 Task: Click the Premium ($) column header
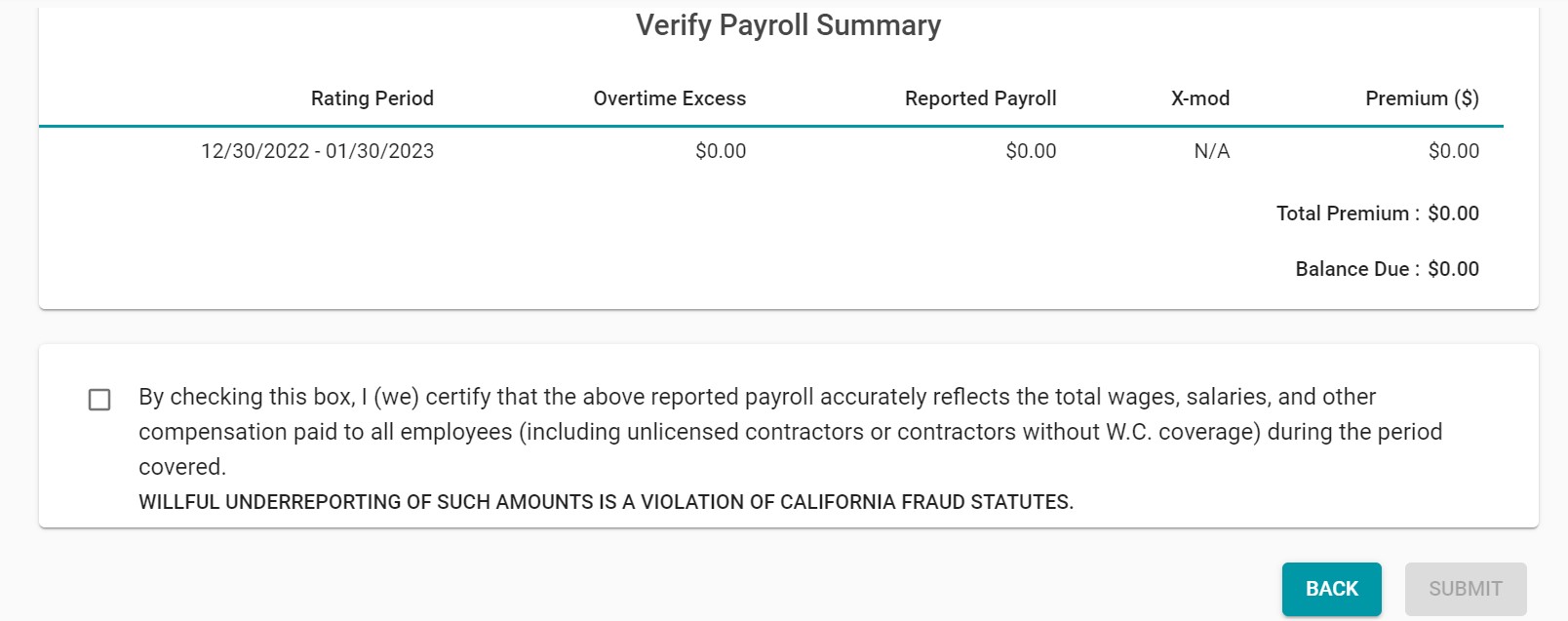[x=1421, y=98]
